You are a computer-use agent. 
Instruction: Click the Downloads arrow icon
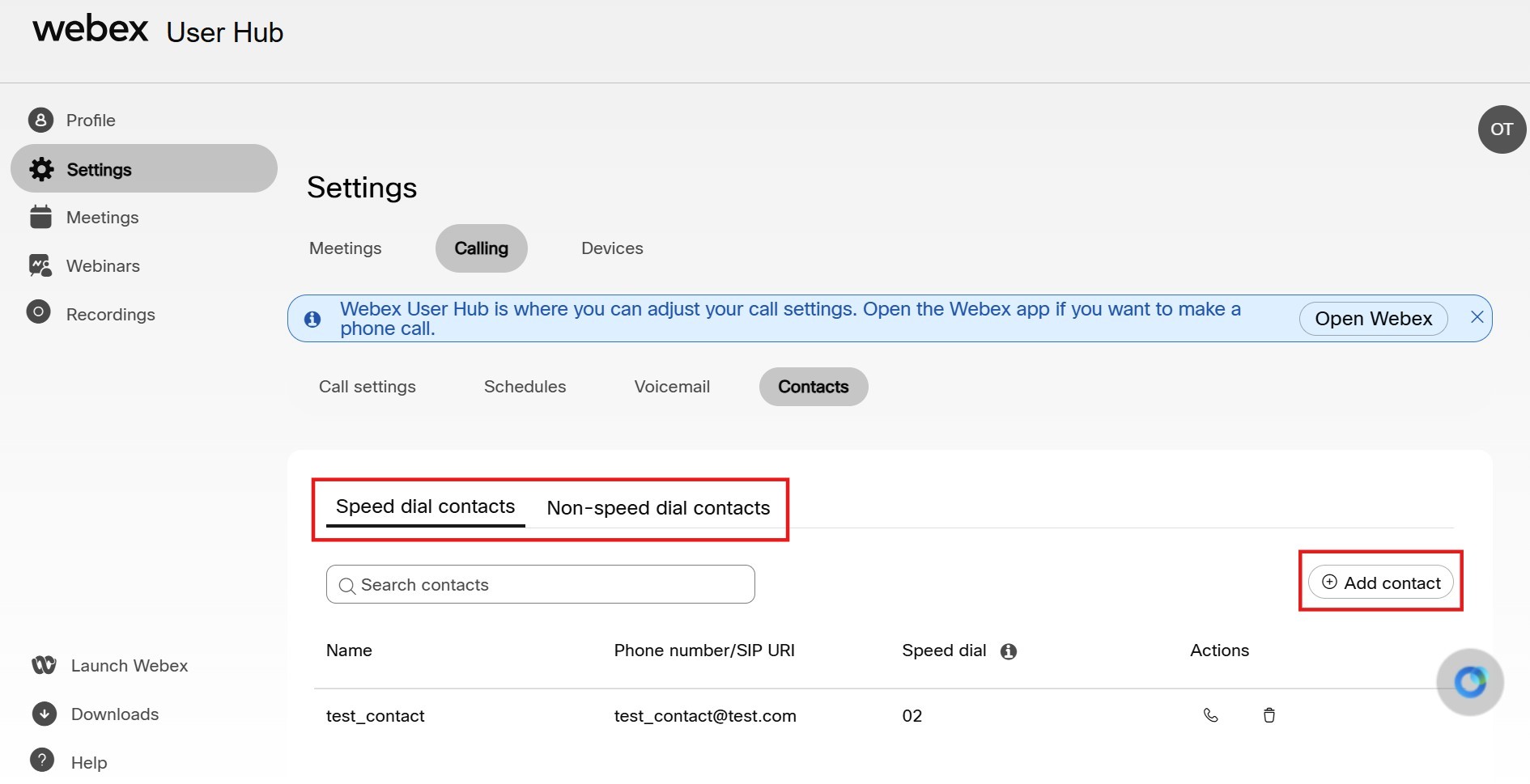pyautogui.click(x=44, y=714)
